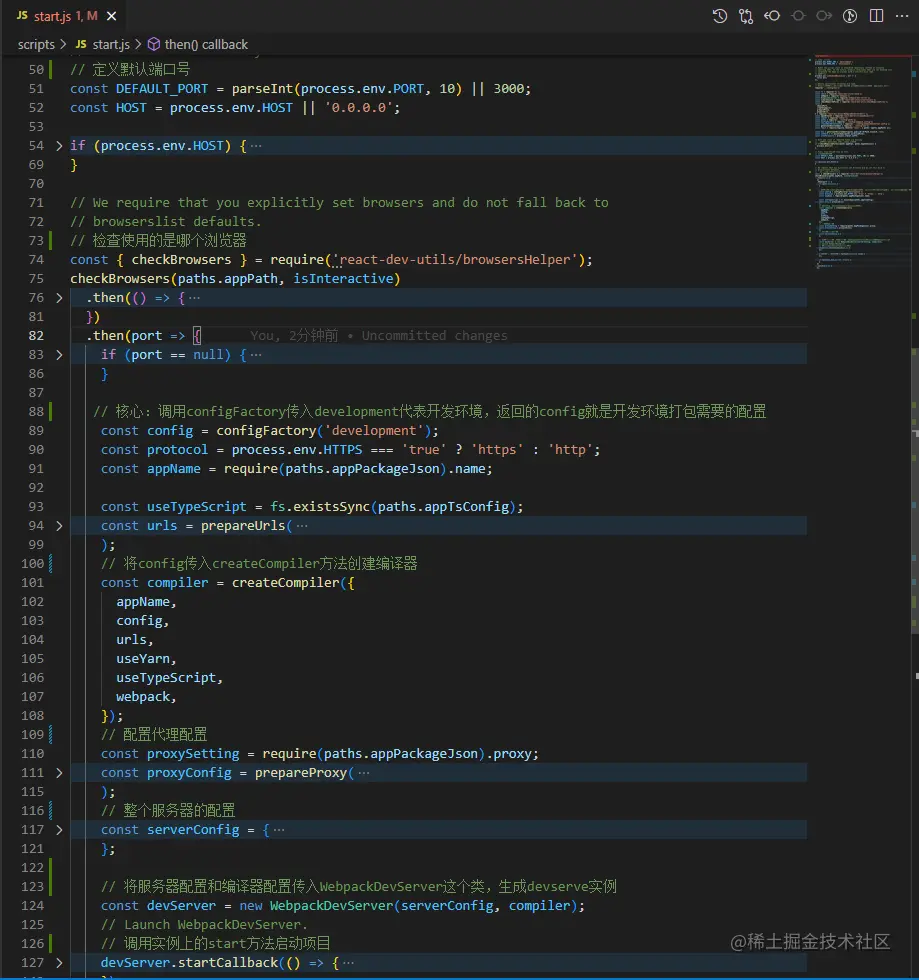The width and height of the screenshot is (919, 980).
Task: Click the dimmed commit circle icon
Action: [798, 16]
